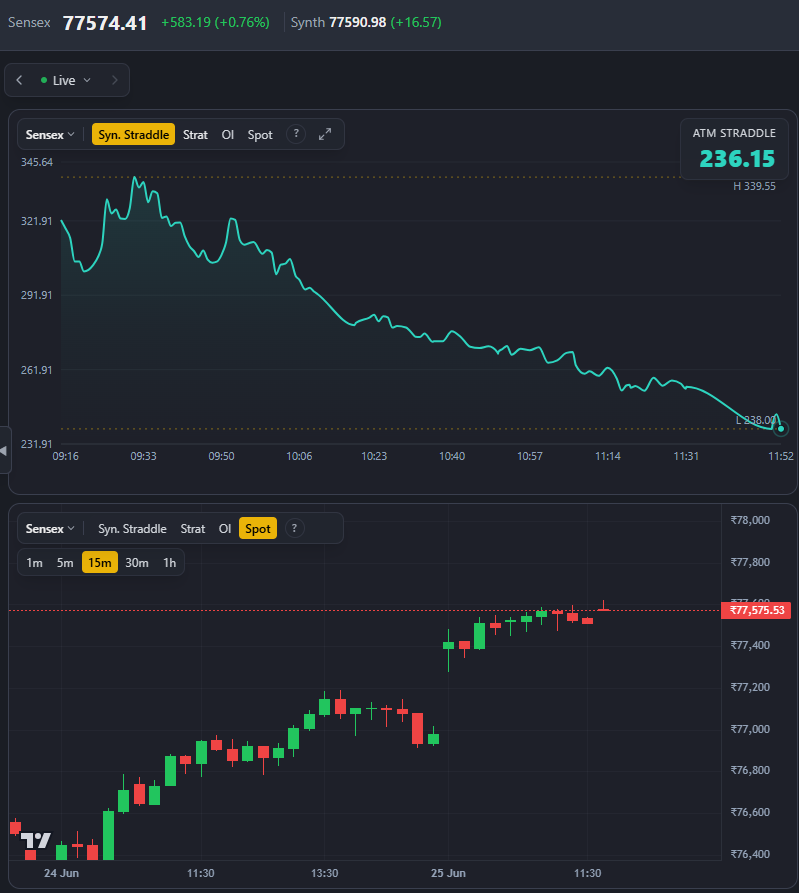799x893 pixels.
Task: Switch bottom chart to Strat tab
Action: pos(193,529)
